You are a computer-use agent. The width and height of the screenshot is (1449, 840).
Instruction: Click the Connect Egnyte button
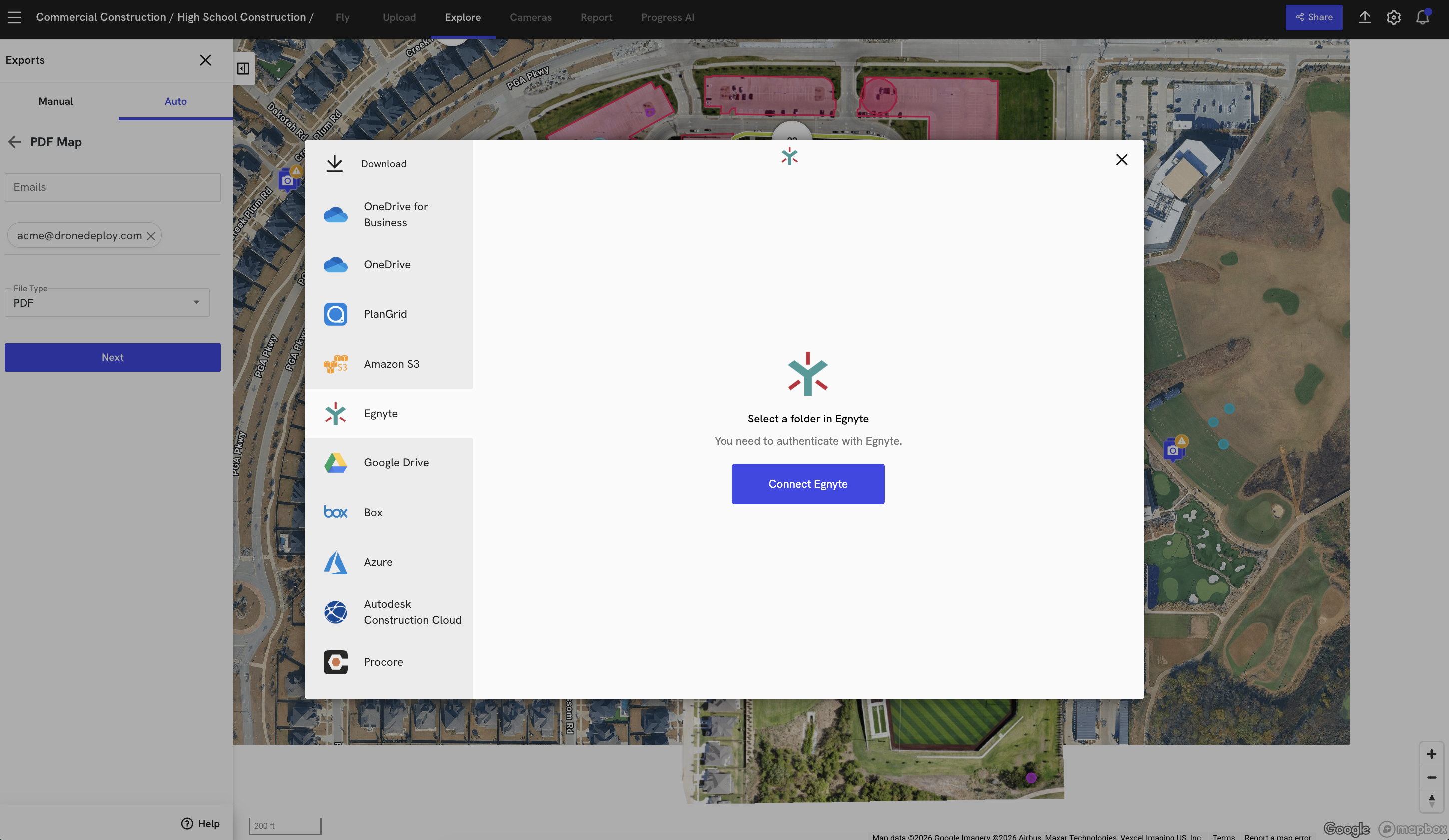click(x=808, y=484)
